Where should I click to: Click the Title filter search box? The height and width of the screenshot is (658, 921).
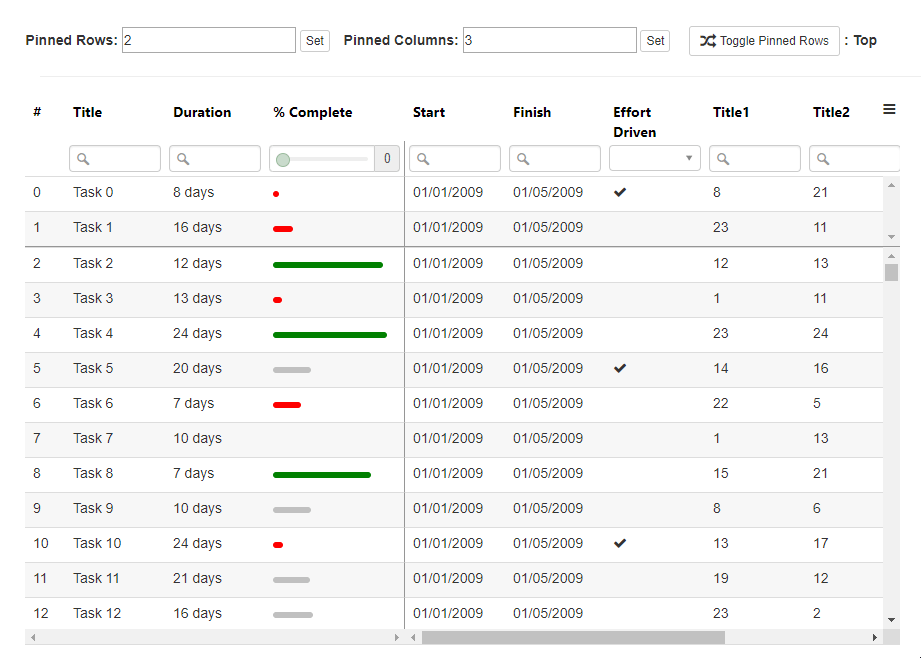pos(115,159)
